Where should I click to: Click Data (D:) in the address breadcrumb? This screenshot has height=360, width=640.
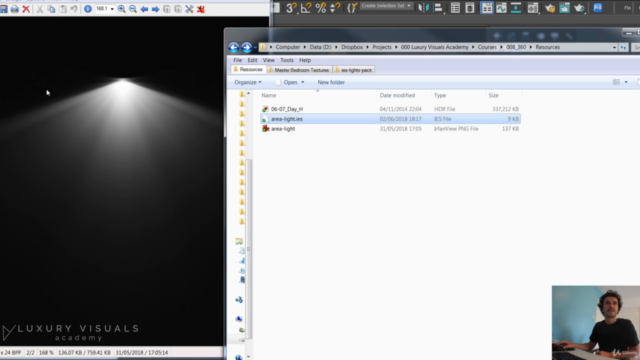pos(320,47)
